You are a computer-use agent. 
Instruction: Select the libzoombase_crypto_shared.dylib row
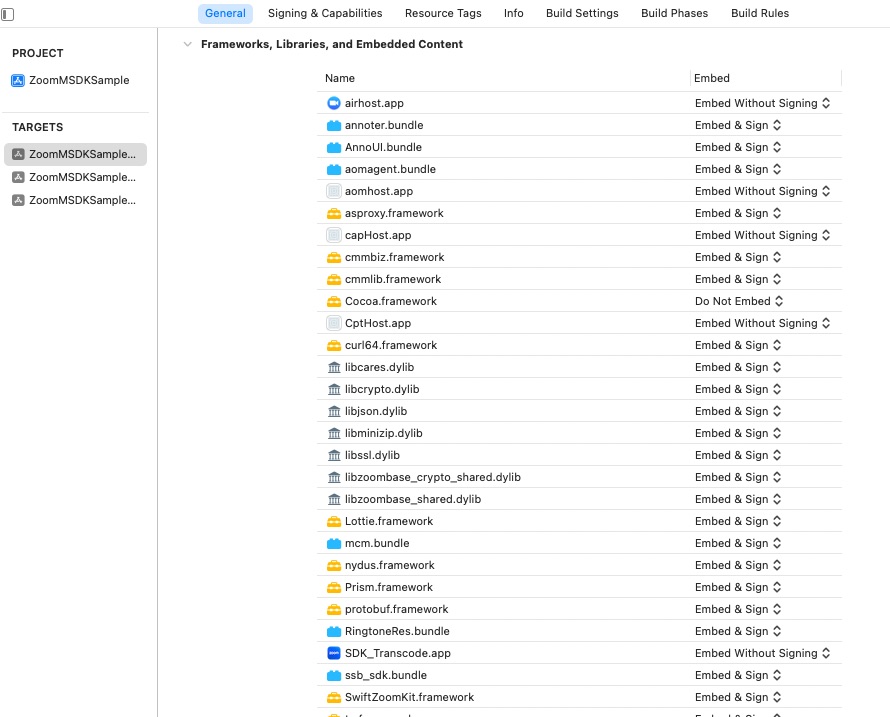pyautogui.click(x=580, y=477)
